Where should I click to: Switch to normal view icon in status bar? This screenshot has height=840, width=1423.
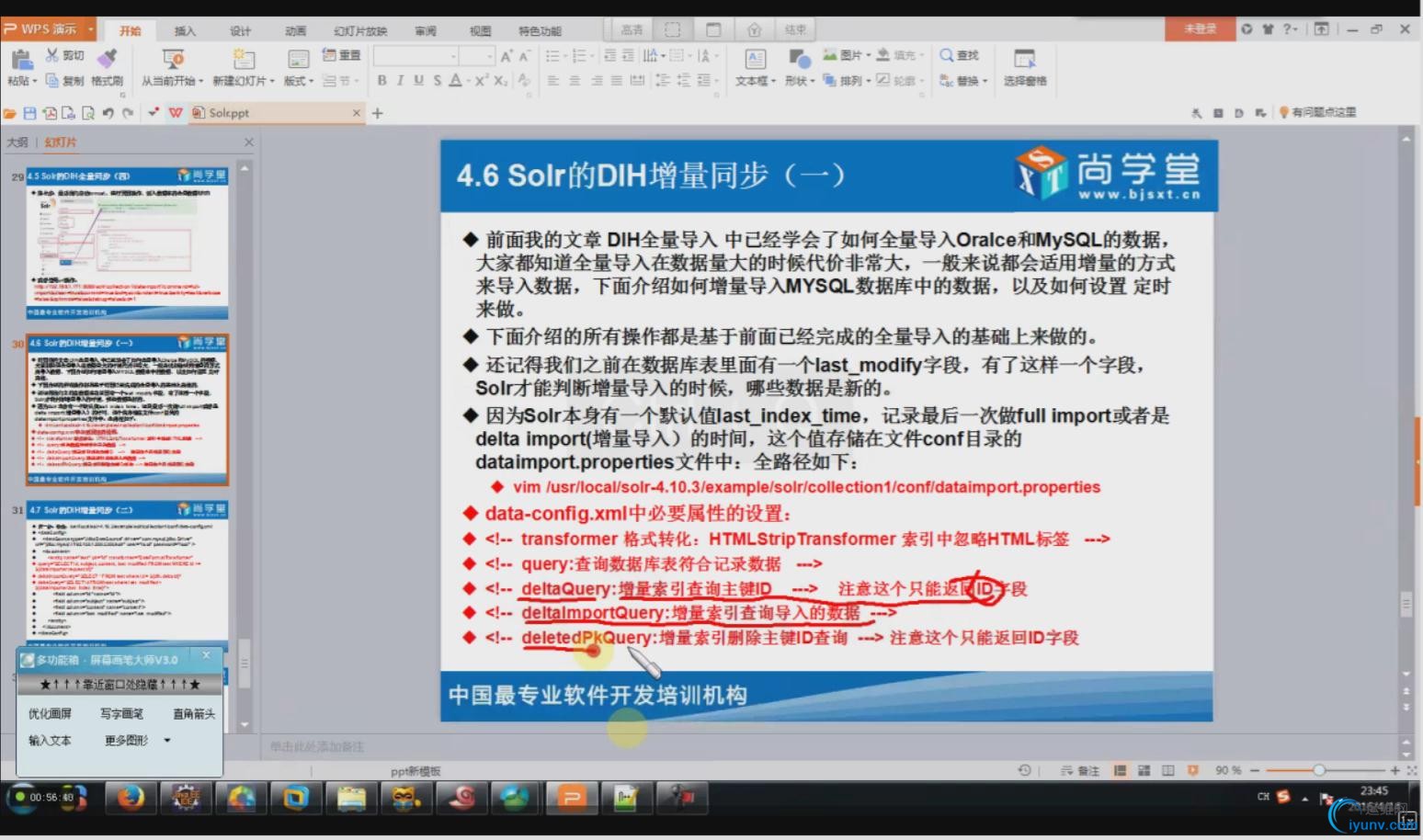click(x=1120, y=770)
